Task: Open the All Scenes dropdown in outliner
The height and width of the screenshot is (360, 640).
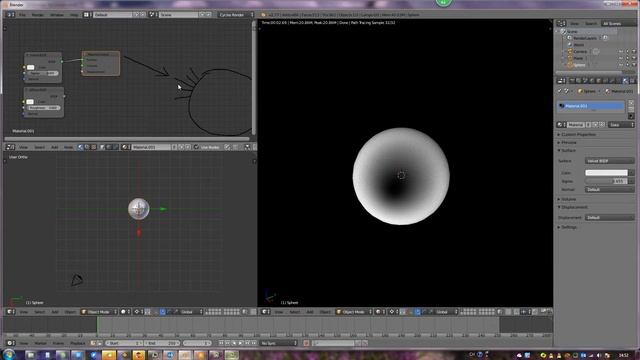Action: (618, 24)
